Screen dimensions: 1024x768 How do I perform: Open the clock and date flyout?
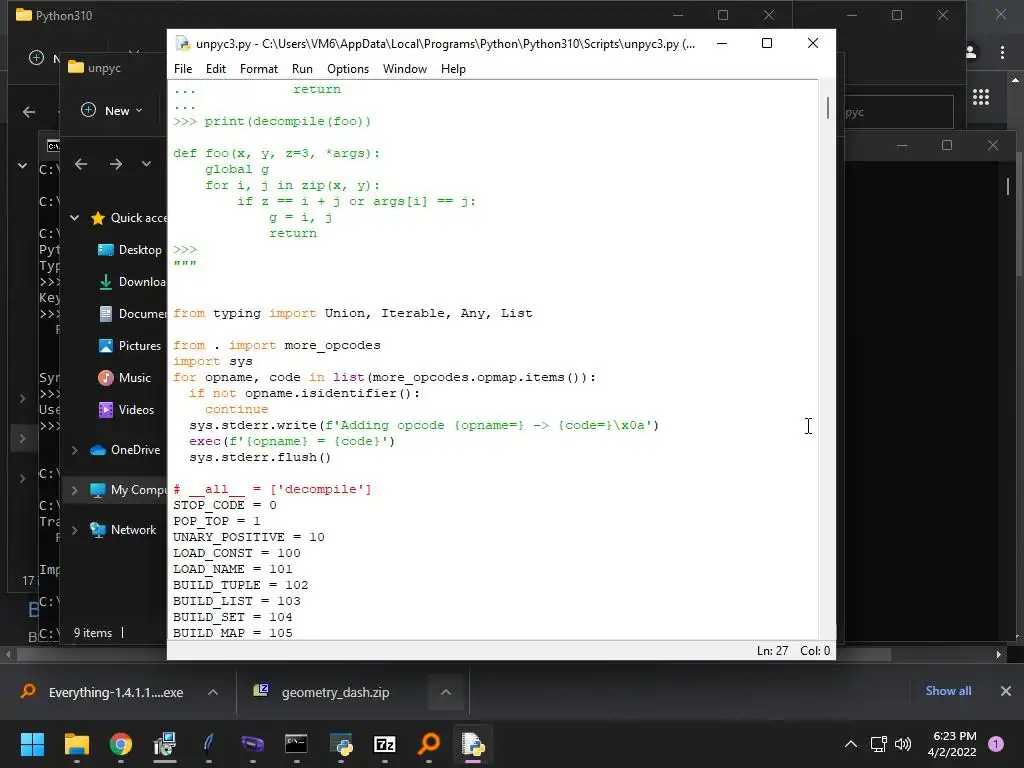(952, 744)
